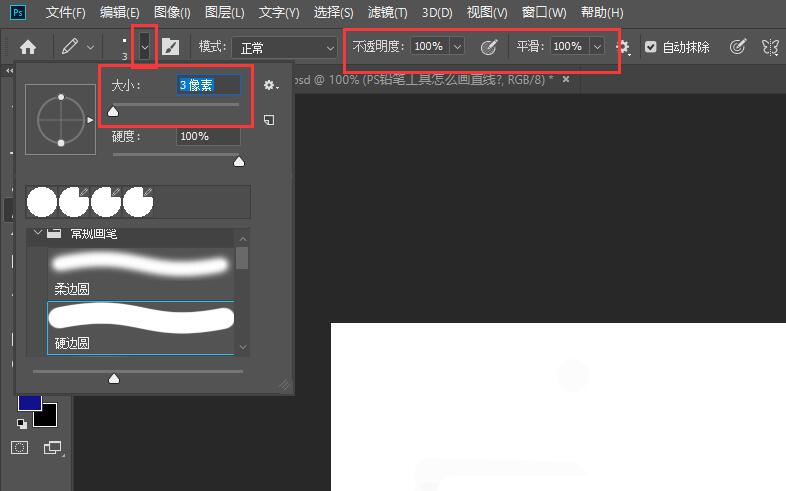
Task: Select the Pencil tool preset icon
Action: point(70,47)
